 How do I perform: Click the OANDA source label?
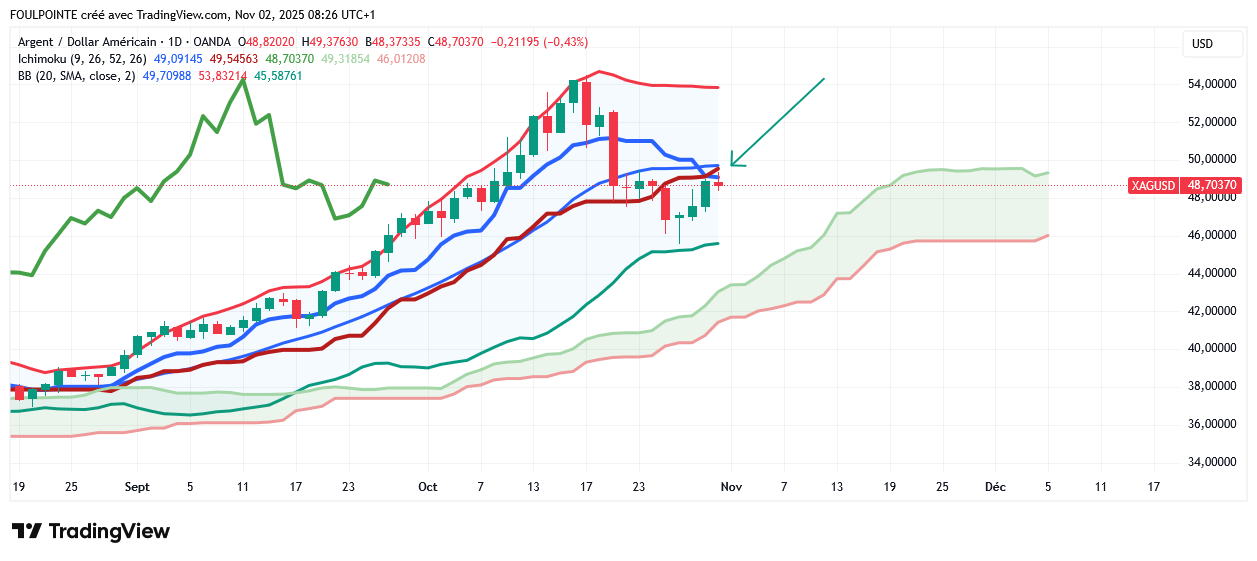coord(213,42)
